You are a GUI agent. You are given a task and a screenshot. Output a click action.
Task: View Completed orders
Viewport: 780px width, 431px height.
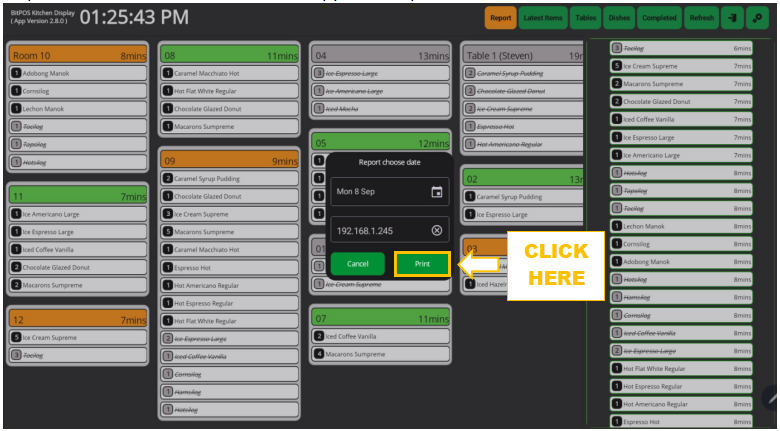click(659, 17)
